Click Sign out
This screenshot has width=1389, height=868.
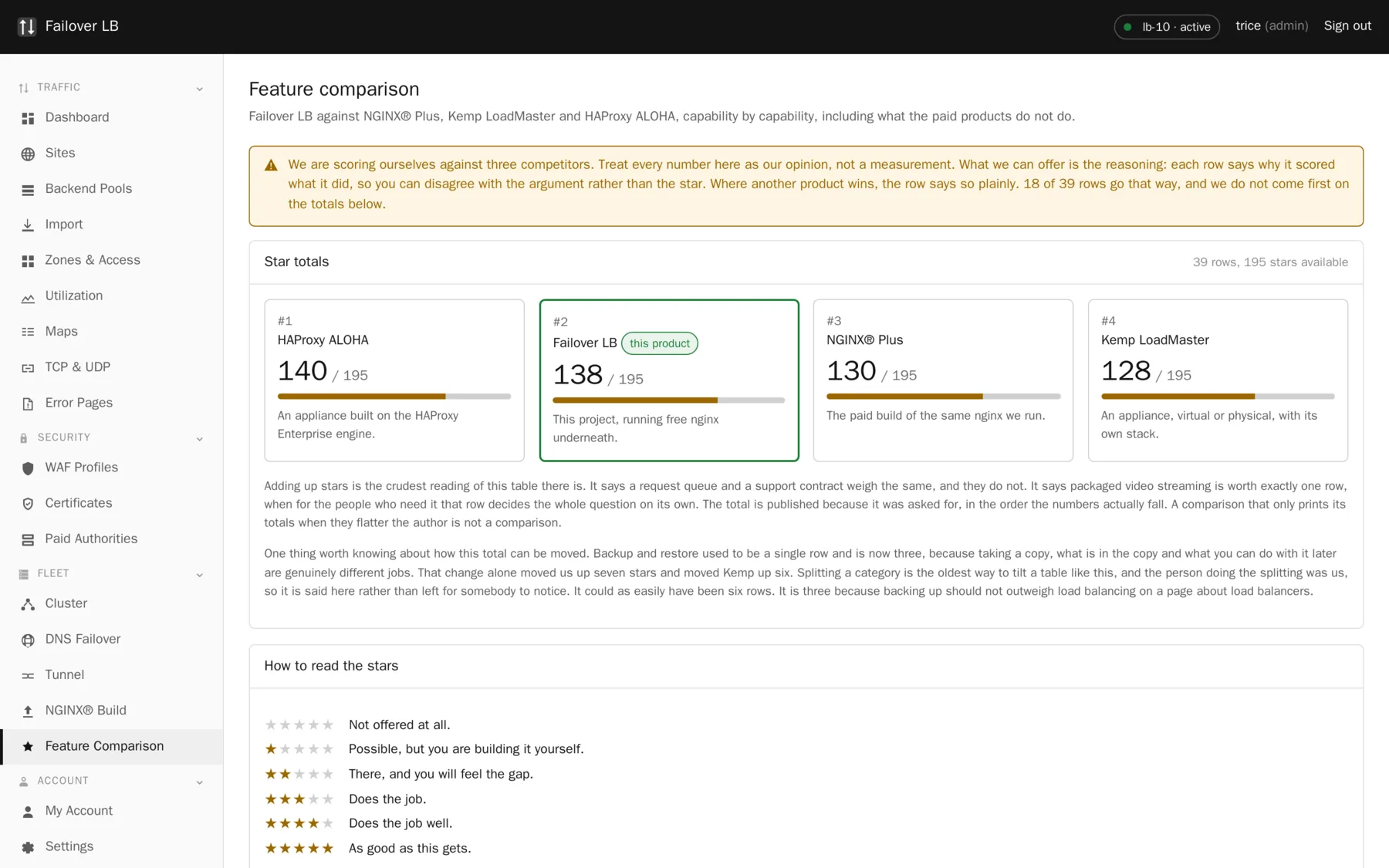[1347, 26]
